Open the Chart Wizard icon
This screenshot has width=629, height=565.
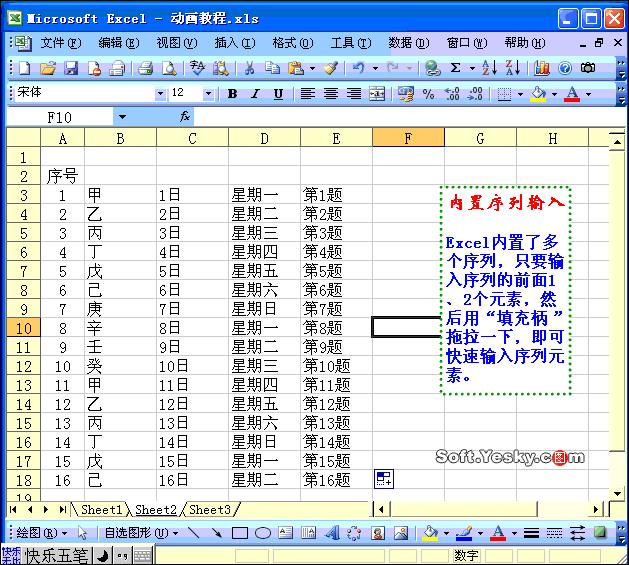[x=542, y=68]
